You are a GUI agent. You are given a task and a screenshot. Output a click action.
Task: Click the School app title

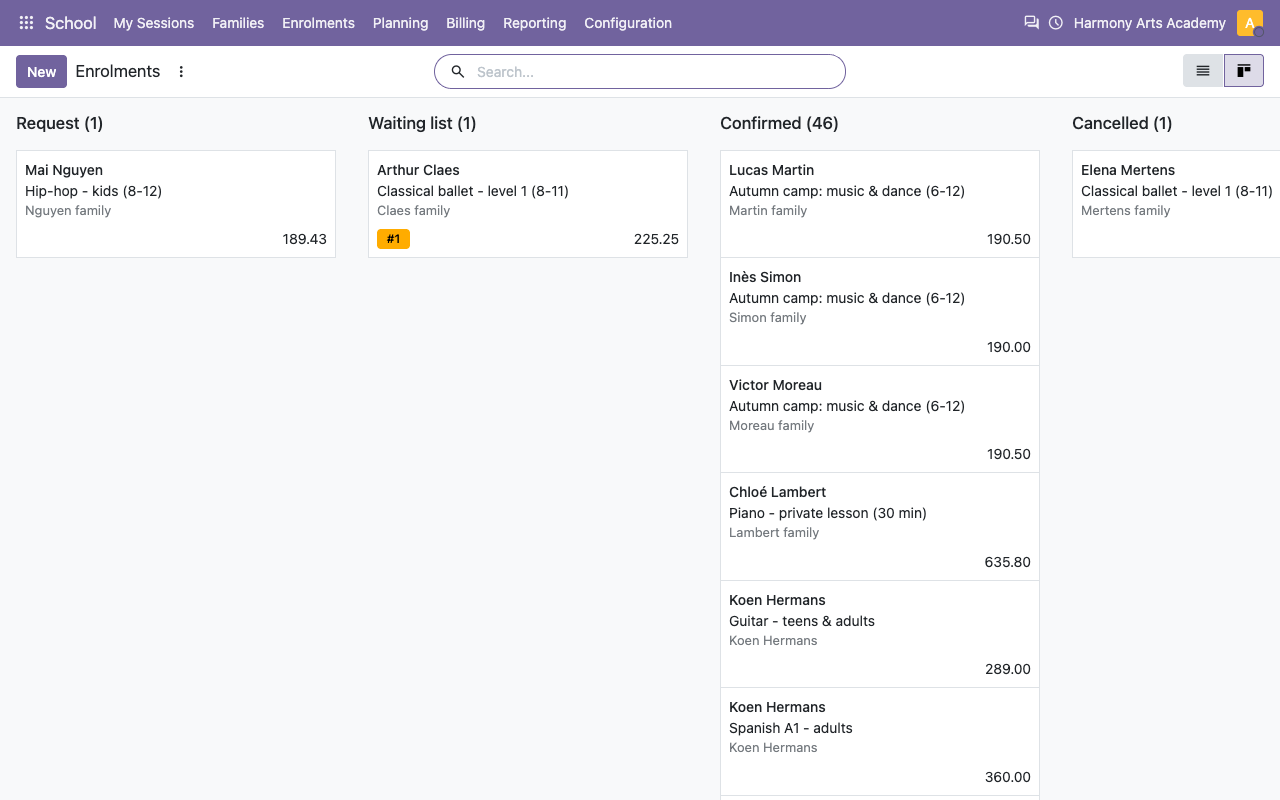(x=71, y=23)
